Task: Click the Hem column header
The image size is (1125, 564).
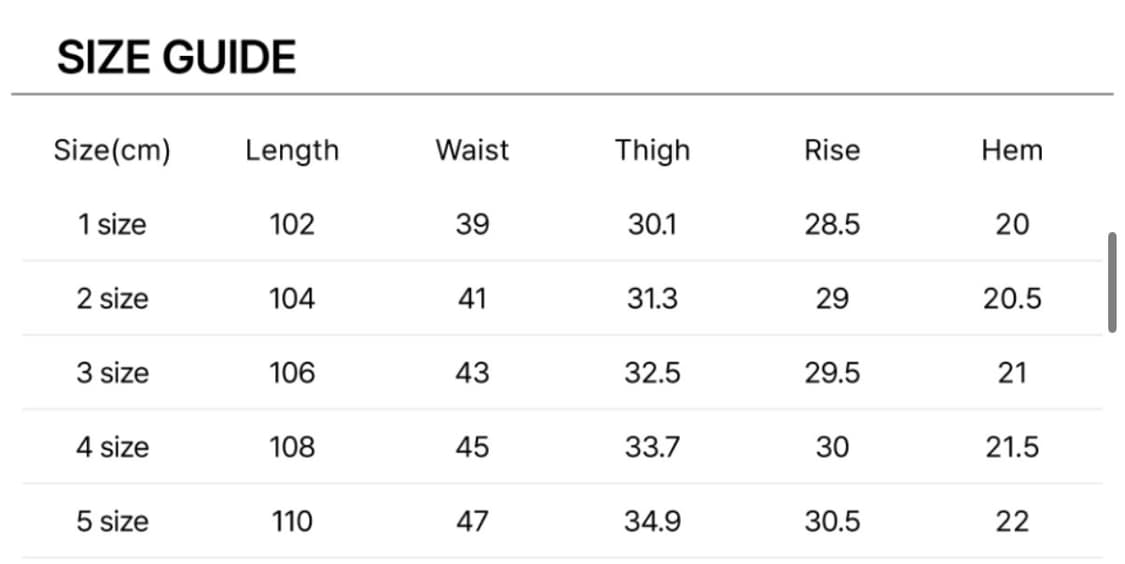Action: (1012, 151)
